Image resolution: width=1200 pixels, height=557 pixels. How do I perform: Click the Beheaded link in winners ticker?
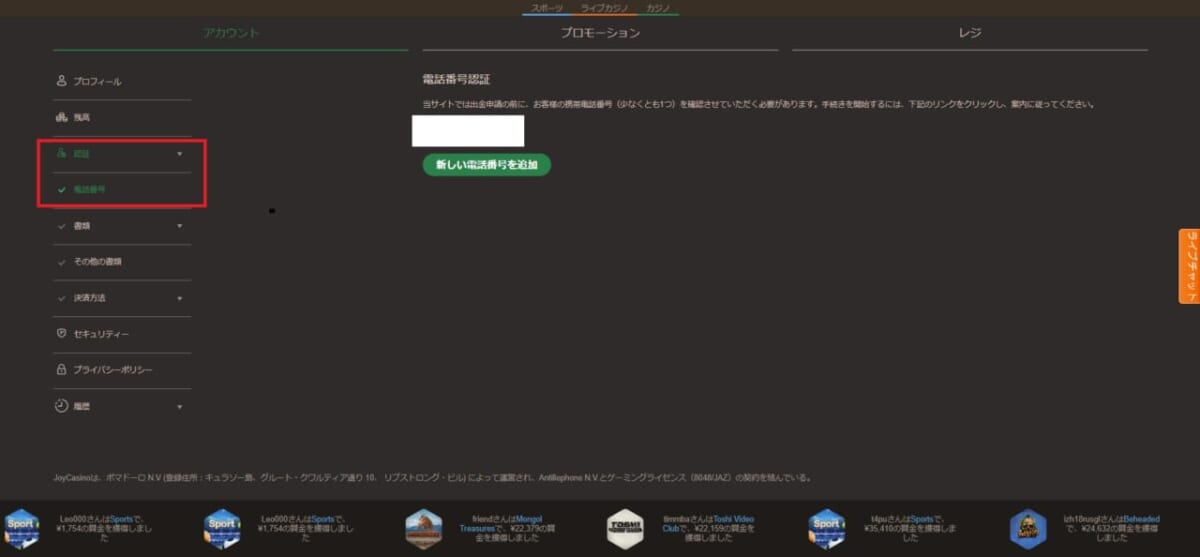(1140, 519)
